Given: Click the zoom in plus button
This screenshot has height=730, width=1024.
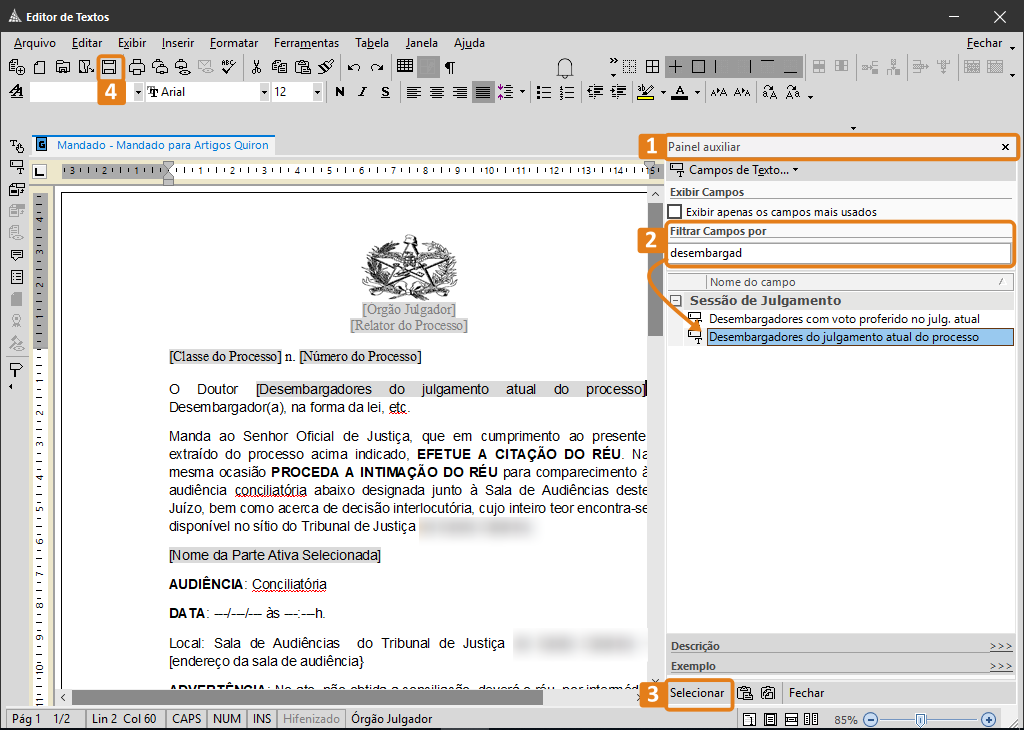Looking at the screenshot, I should [x=989, y=720].
